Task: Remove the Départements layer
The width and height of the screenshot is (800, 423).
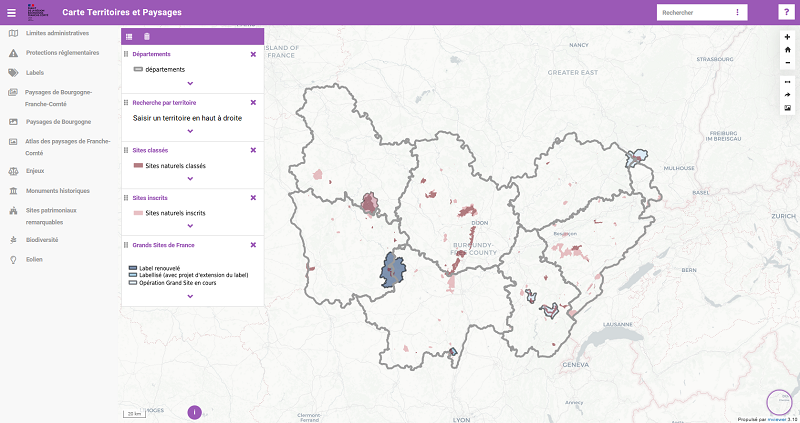Action: (x=253, y=54)
